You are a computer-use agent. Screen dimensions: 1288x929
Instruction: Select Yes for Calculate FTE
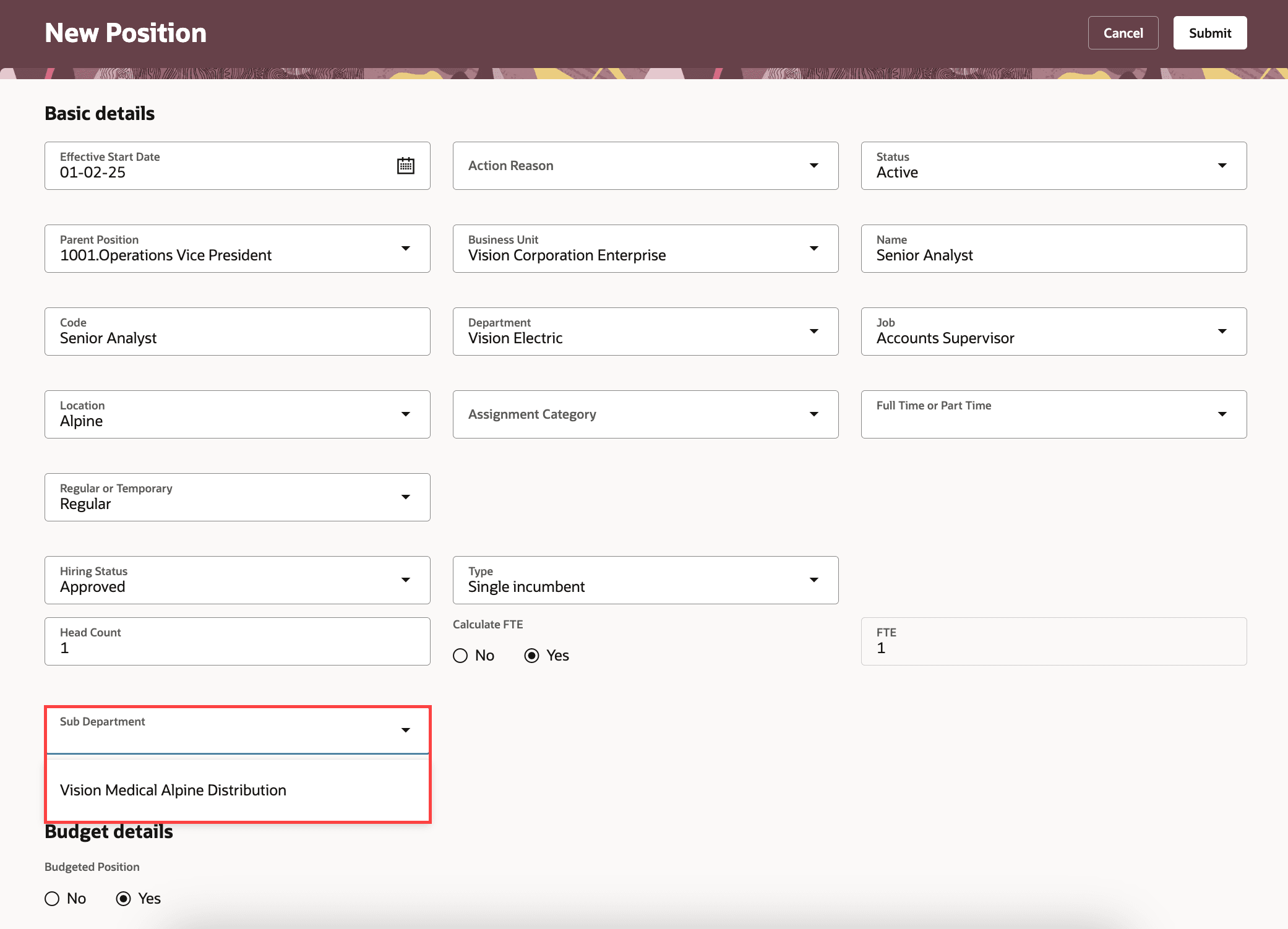click(x=531, y=656)
